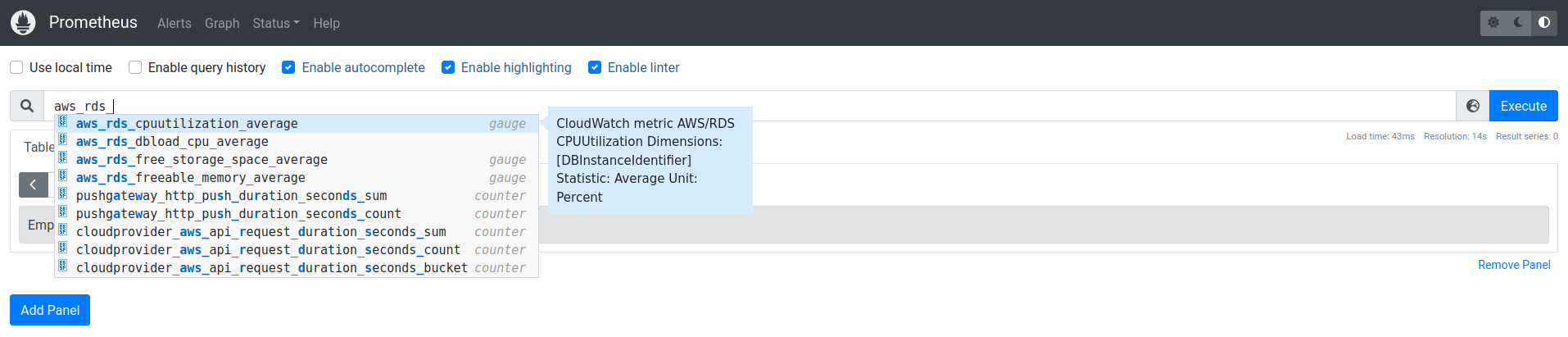This screenshot has width=1568, height=337.
Task: Expand the Status dropdown menu
Action: 276,23
